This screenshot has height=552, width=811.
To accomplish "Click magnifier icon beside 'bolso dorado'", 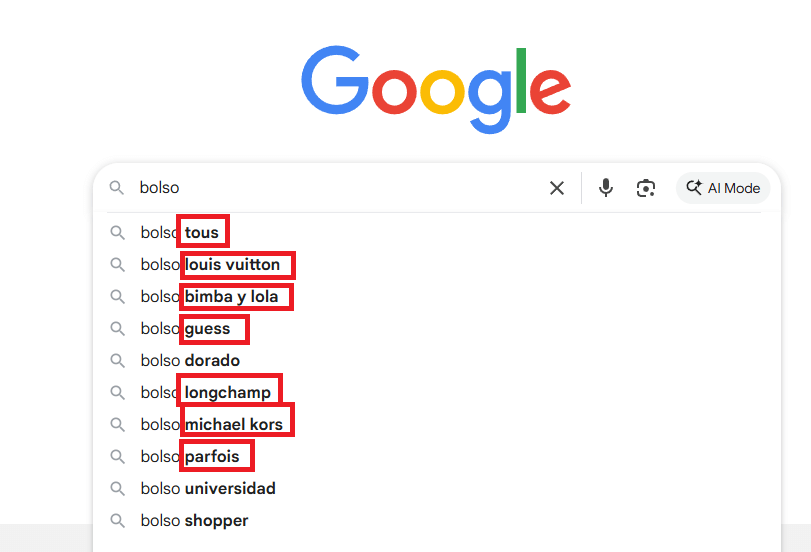I will 117,361.
